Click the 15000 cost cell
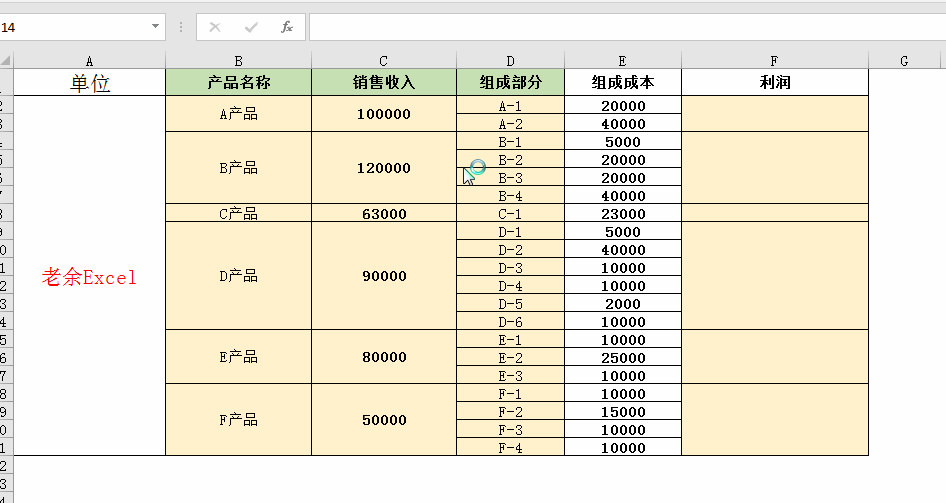Image resolution: width=946 pixels, height=503 pixels. [x=623, y=411]
